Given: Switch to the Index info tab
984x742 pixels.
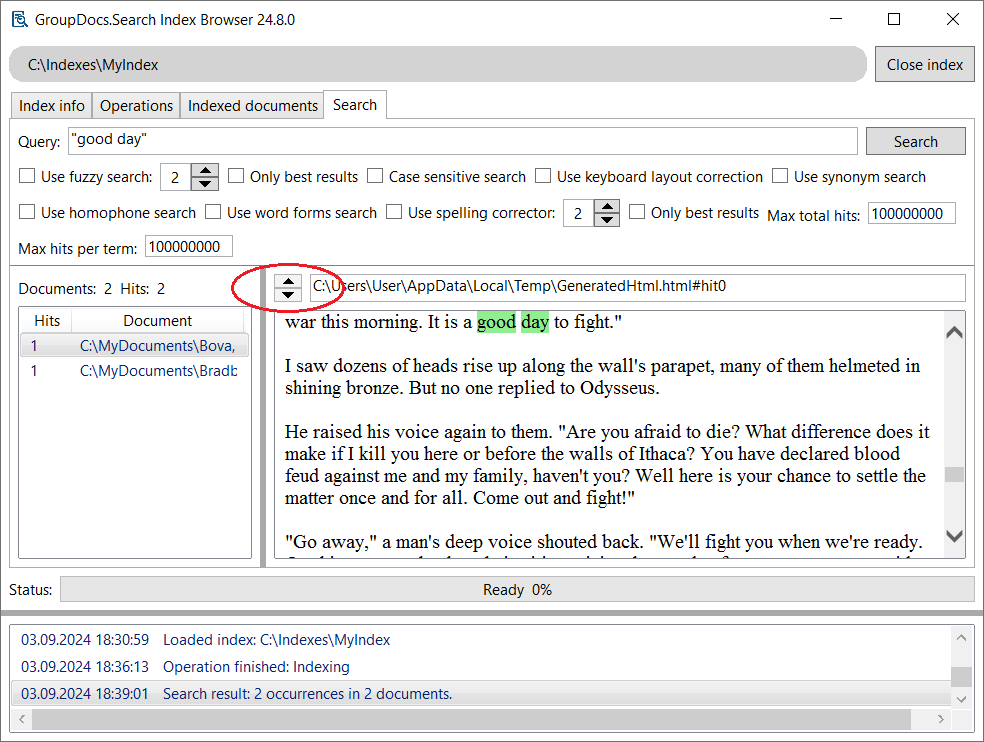Looking at the screenshot, I should point(52,106).
